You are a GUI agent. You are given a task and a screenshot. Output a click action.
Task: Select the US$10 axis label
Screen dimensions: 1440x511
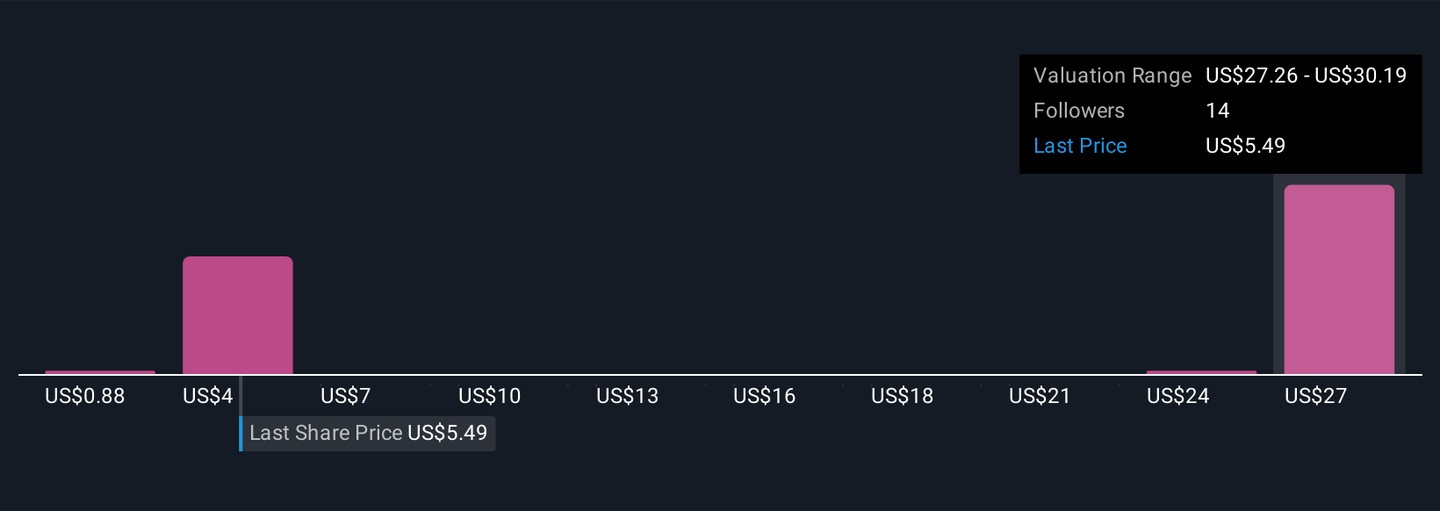coord(490,396)
